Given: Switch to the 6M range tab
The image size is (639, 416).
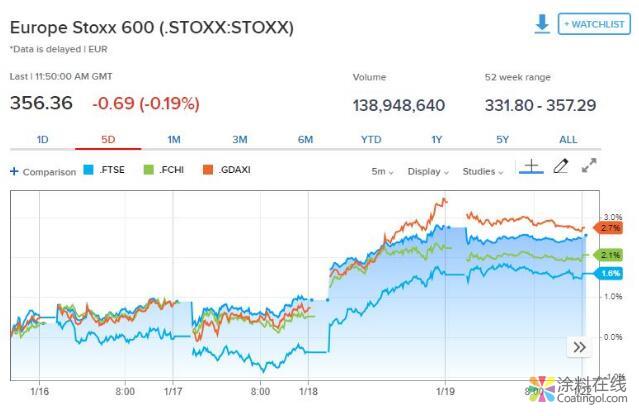Looking at the screenshot, I should click(x=305, y=140).
